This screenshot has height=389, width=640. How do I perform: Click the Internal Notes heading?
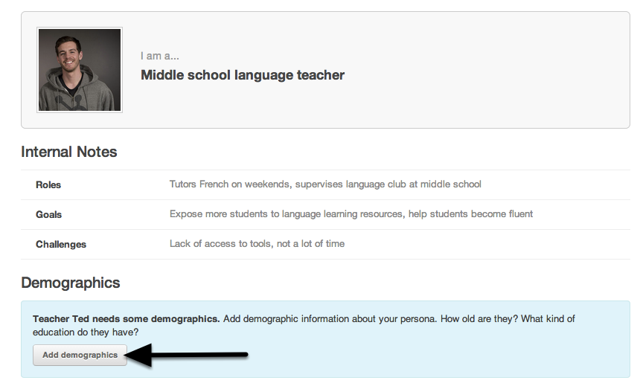(69, 152)
